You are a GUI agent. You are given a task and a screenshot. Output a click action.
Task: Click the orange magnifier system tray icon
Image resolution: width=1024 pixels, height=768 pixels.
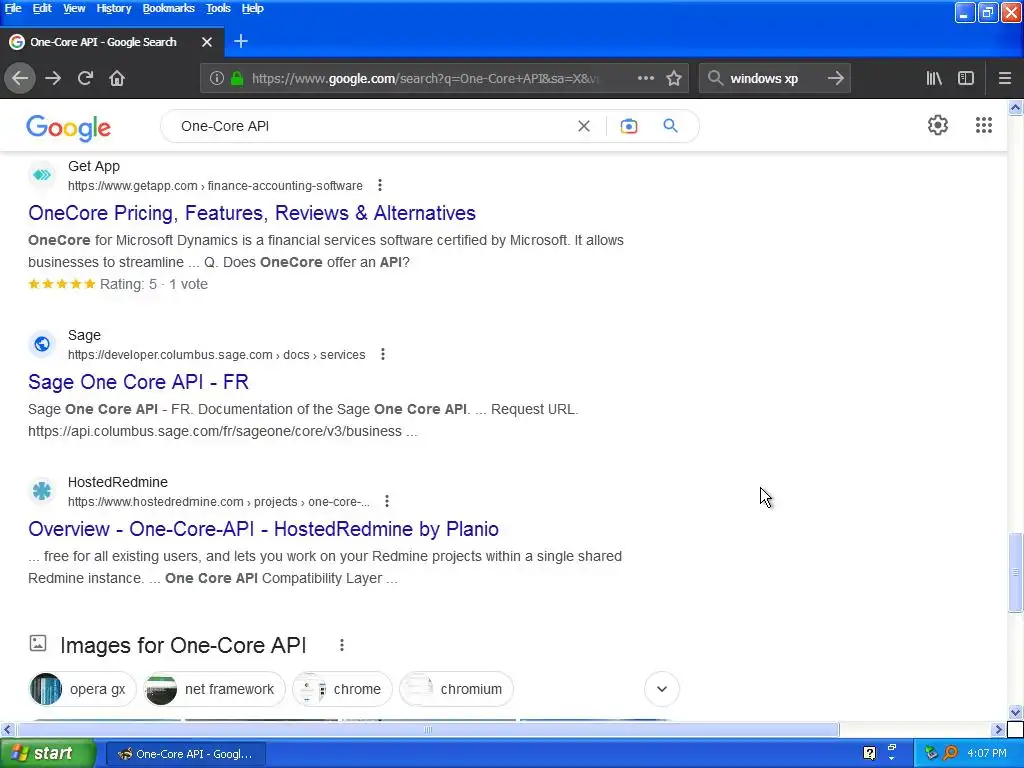(x=950, y=754)
